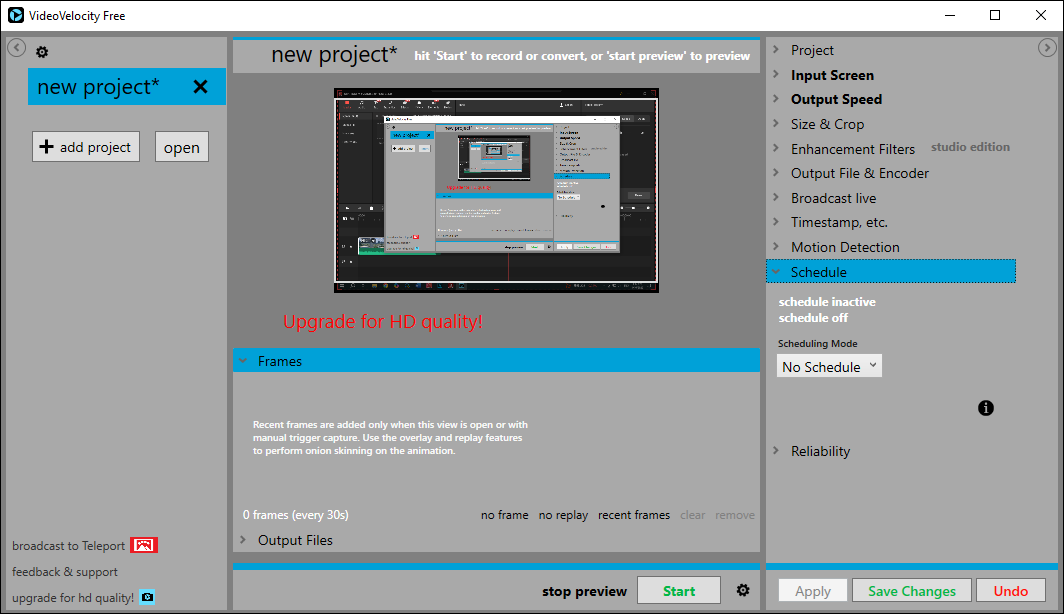Toggle the no frame option
The image size is (1064, 614).
tap(504, 514)
